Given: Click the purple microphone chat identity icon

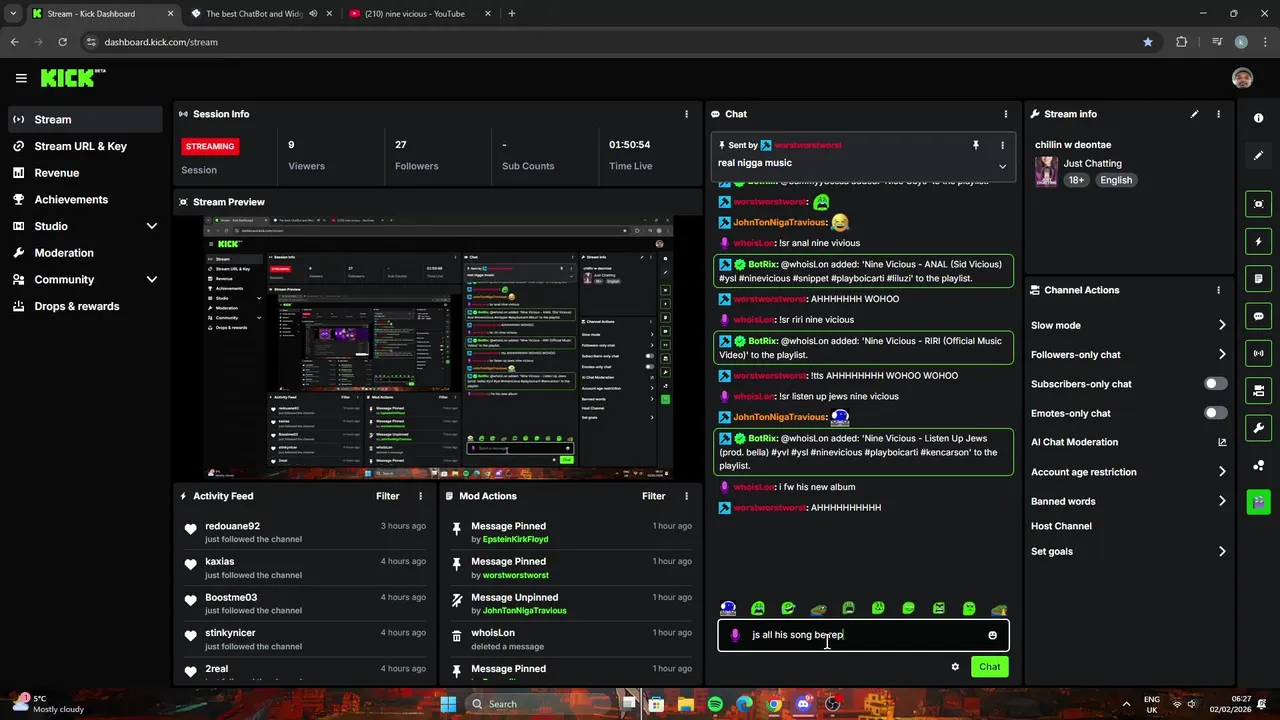Looking at the screenshot, I should pos(735,635).
